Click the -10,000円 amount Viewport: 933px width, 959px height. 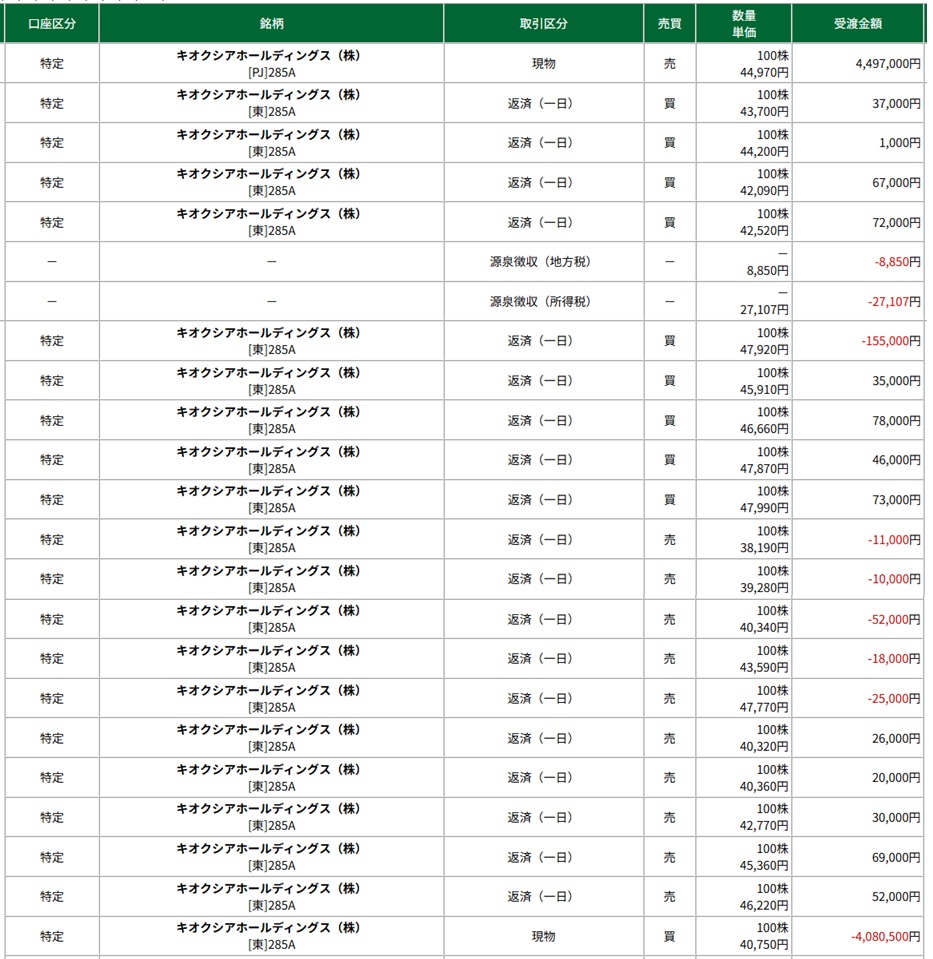point(894,579)
